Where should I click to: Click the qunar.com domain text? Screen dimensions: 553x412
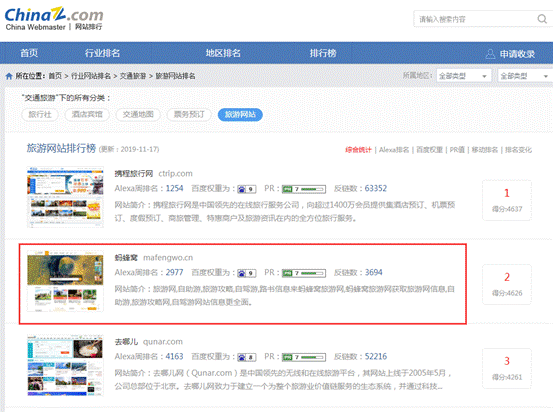click(x=163, y=342)
